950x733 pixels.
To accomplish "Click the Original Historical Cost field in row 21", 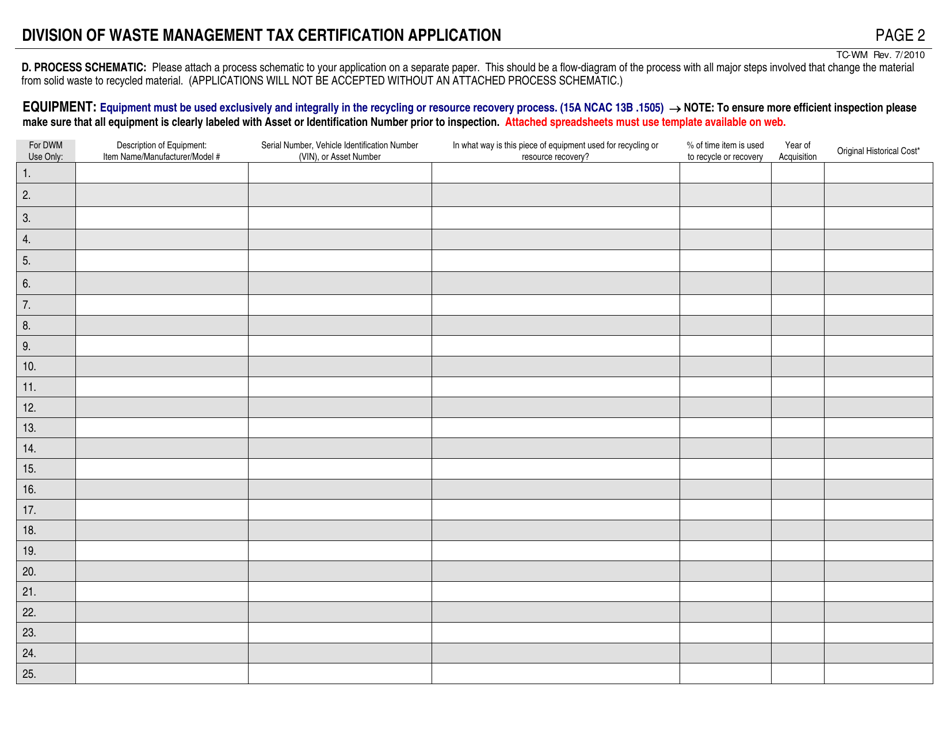I will coord(879,591).
